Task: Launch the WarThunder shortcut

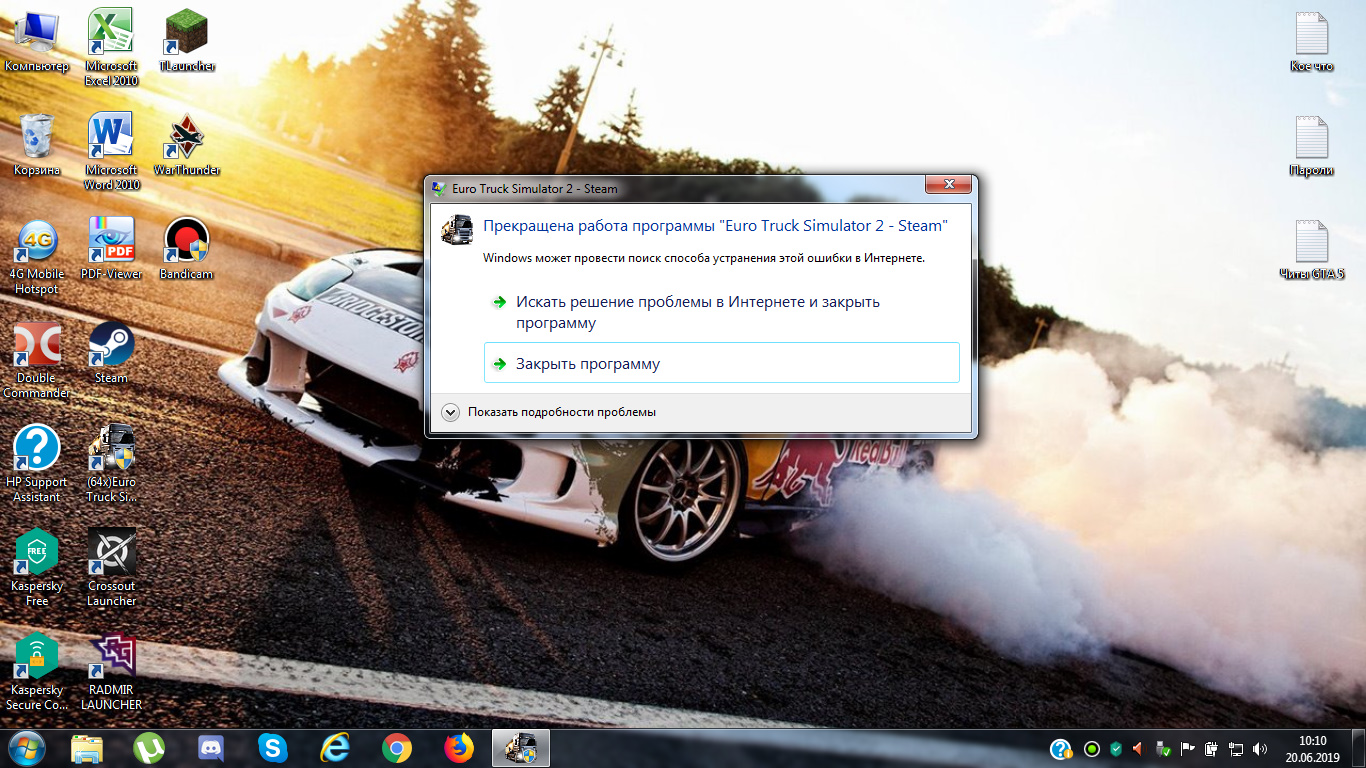Action: coord(186,145)
